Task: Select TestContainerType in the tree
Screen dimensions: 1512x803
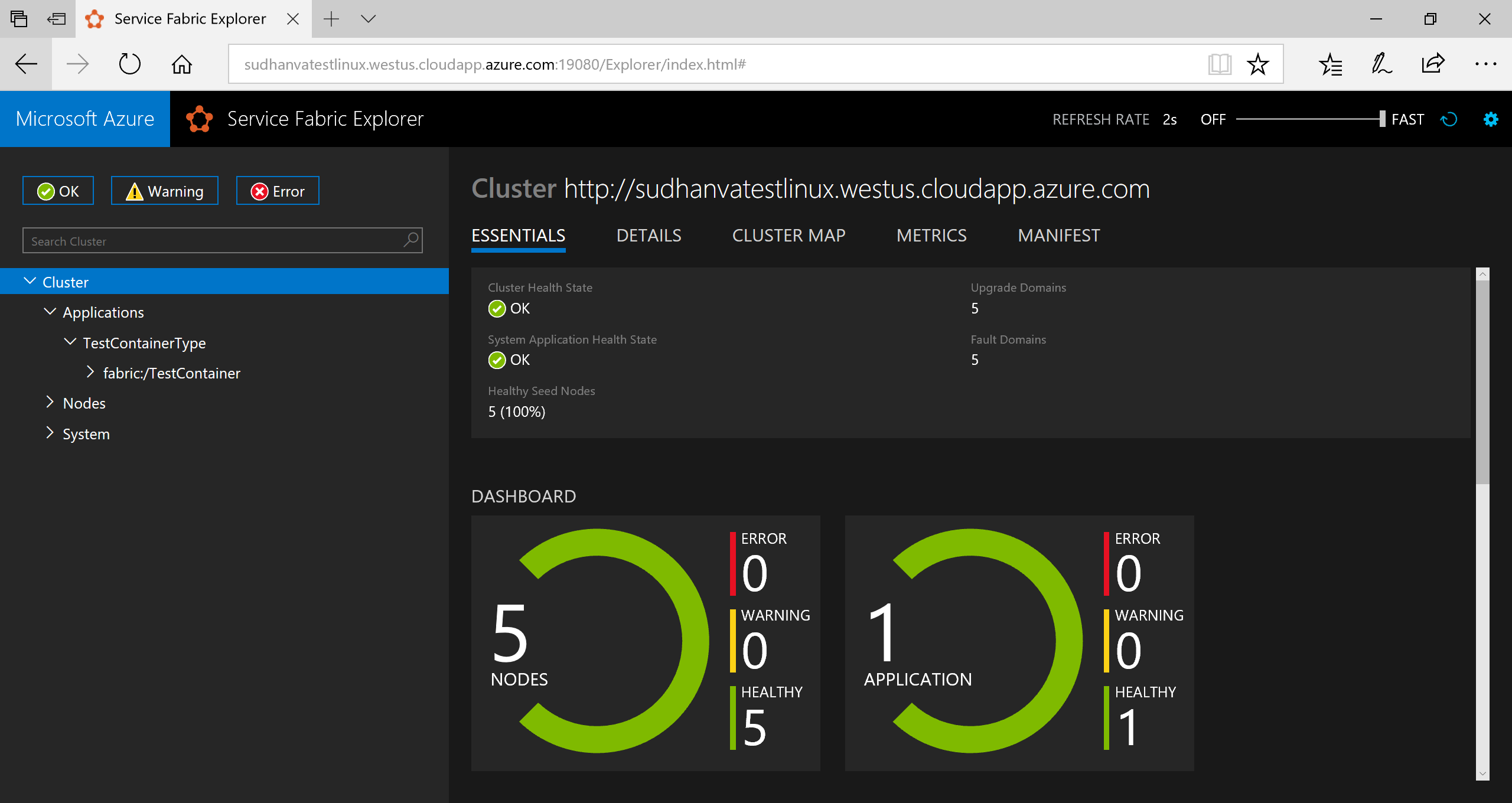Action: click(x=144, y=342)
